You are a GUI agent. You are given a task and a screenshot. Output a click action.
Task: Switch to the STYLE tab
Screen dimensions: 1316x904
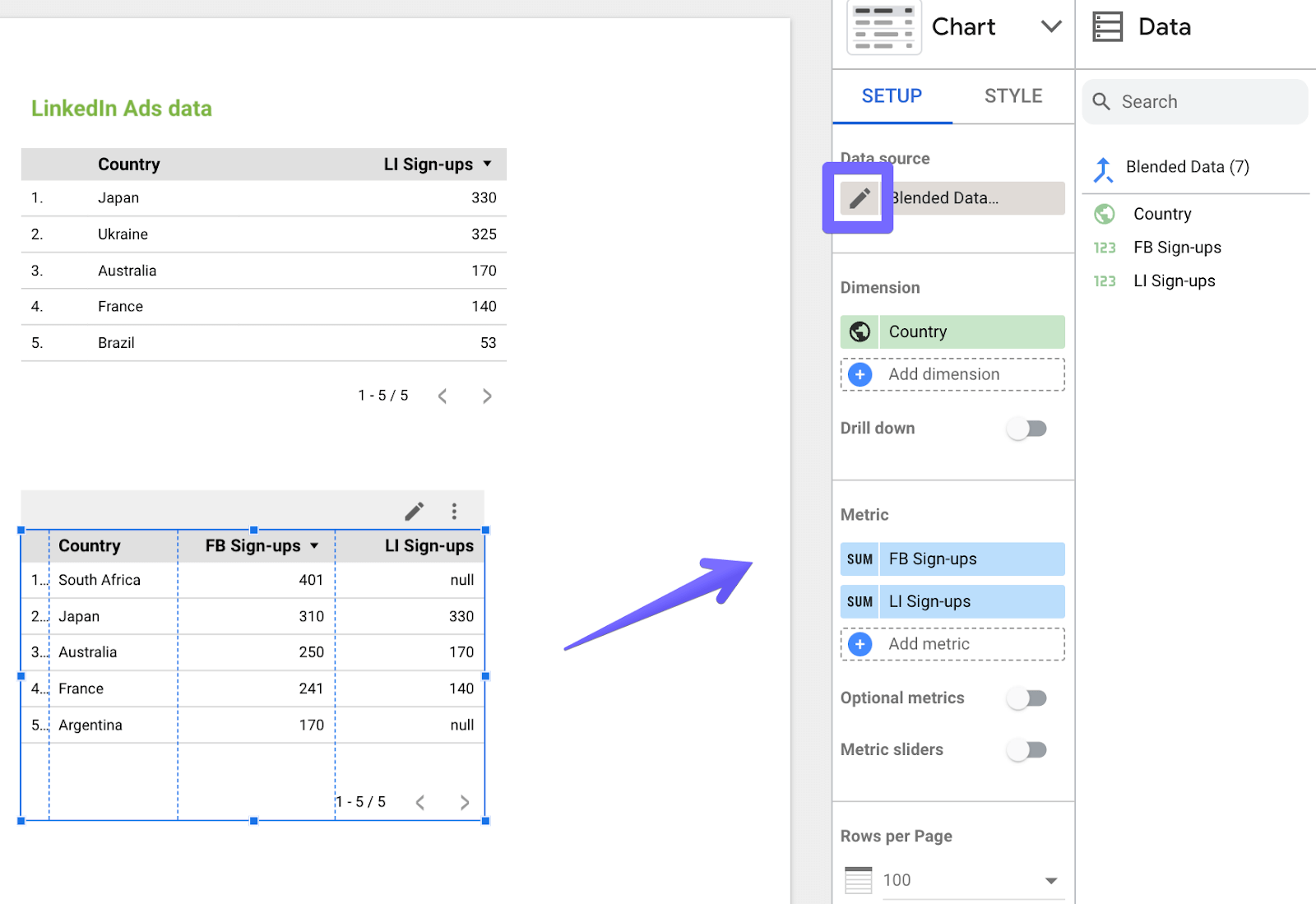click(1012, 95)
